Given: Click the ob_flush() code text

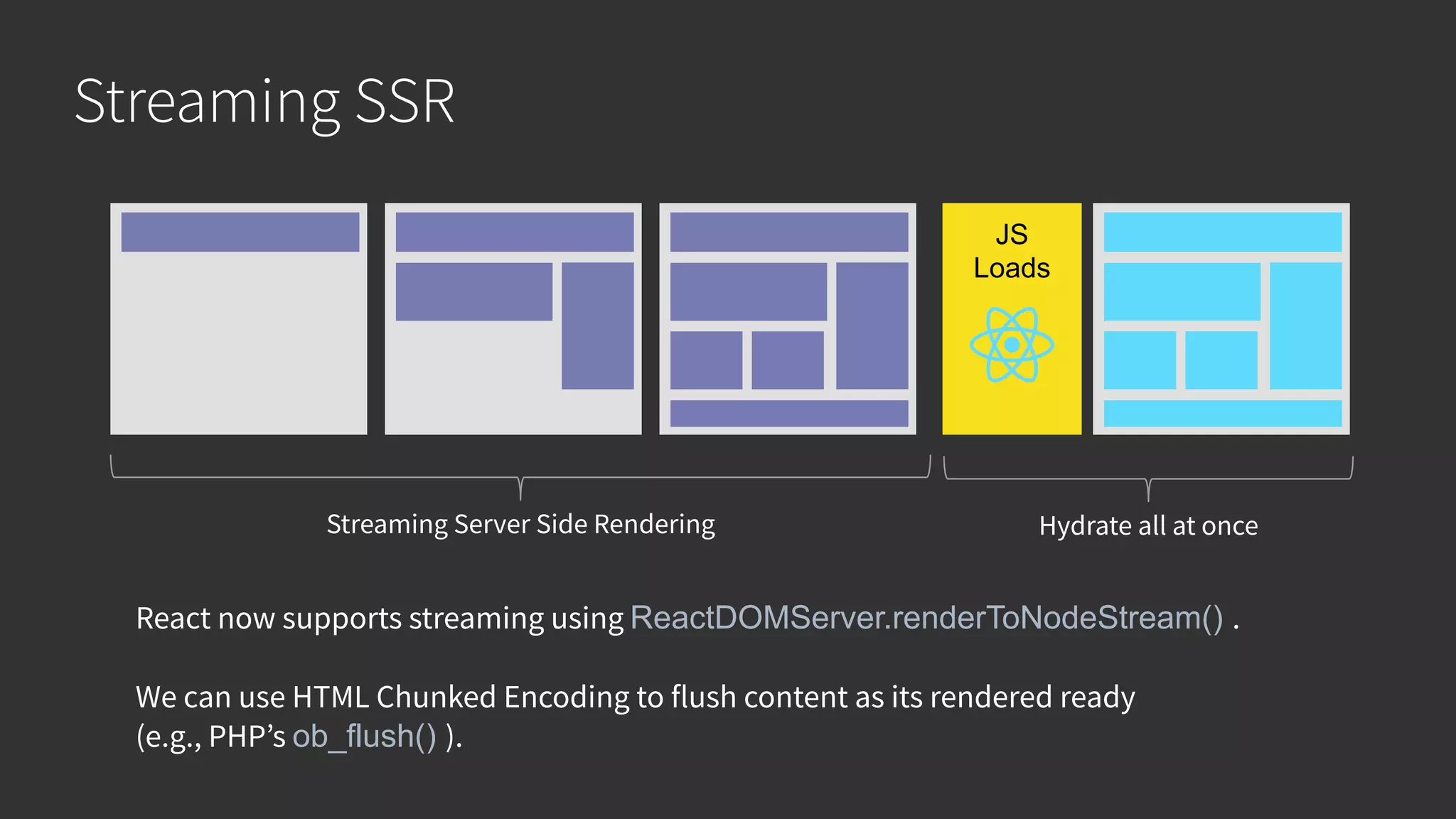Looking at the screenshot, I should click(x=364, y=737).
